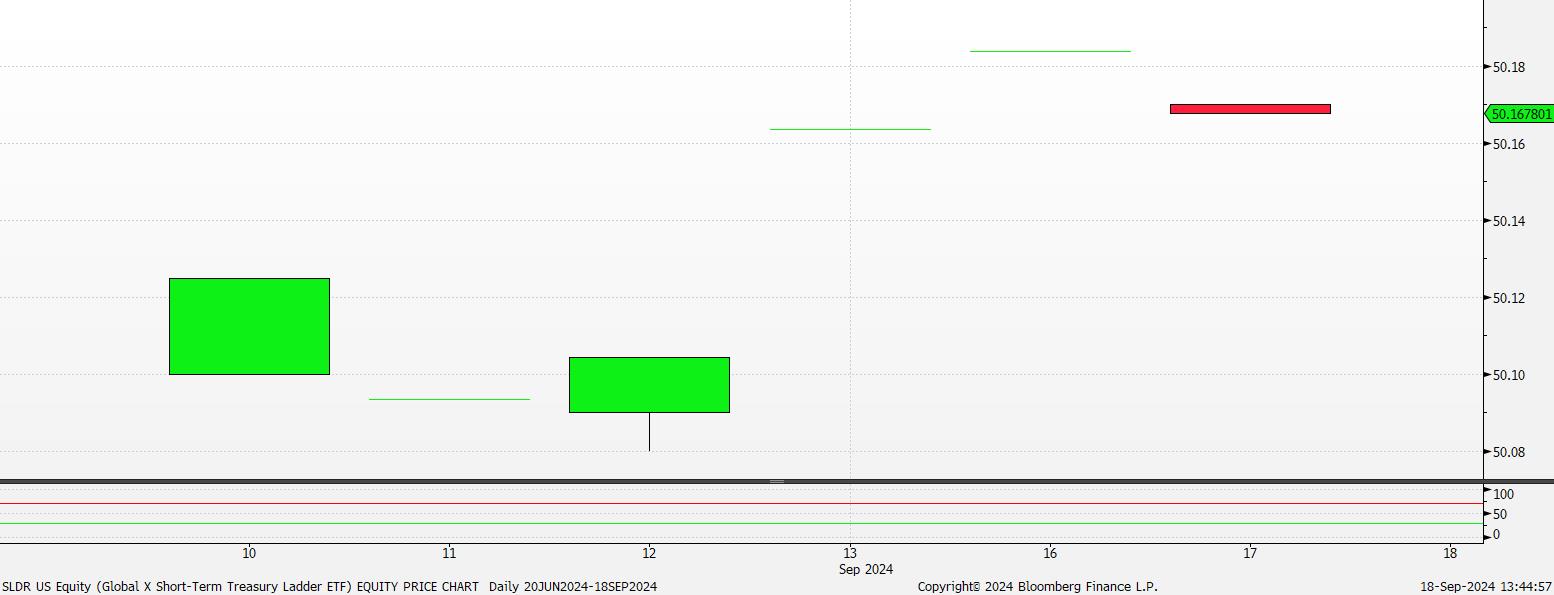Viewport: 1554px width, 595px height.
Task: Click the Copyright 2024 Bloomberg Finance L.P. text
Action: (x=1037, y=586)
